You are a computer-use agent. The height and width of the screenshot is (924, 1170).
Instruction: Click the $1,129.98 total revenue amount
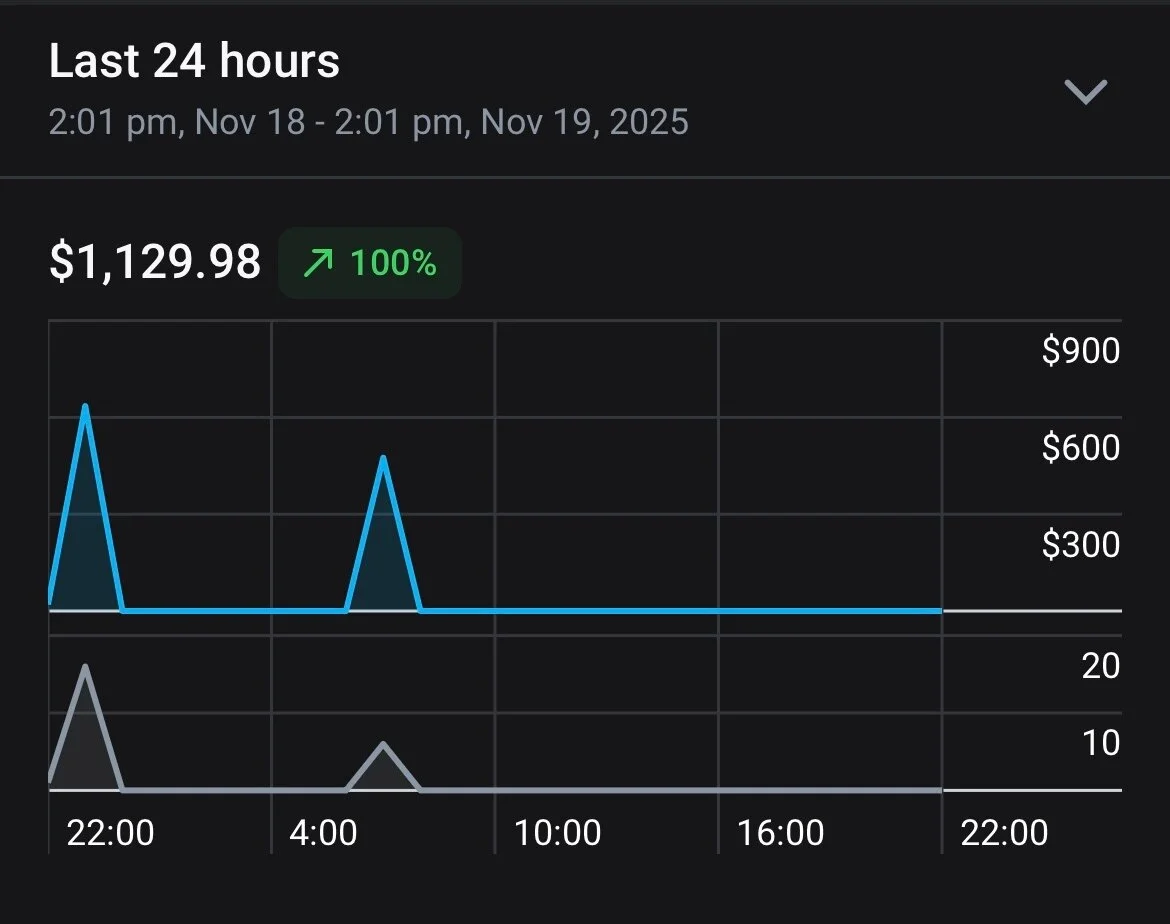(x=155, y=263)
